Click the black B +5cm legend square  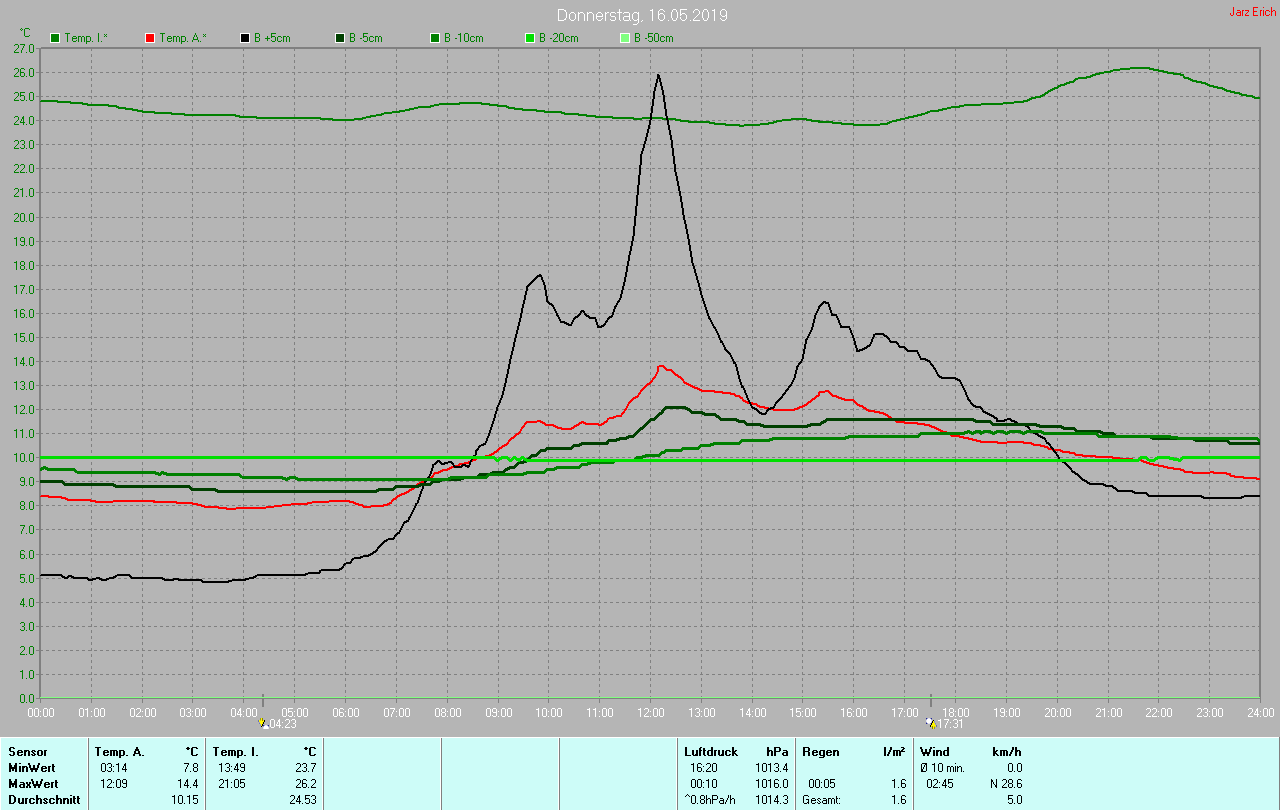point(245,38)
